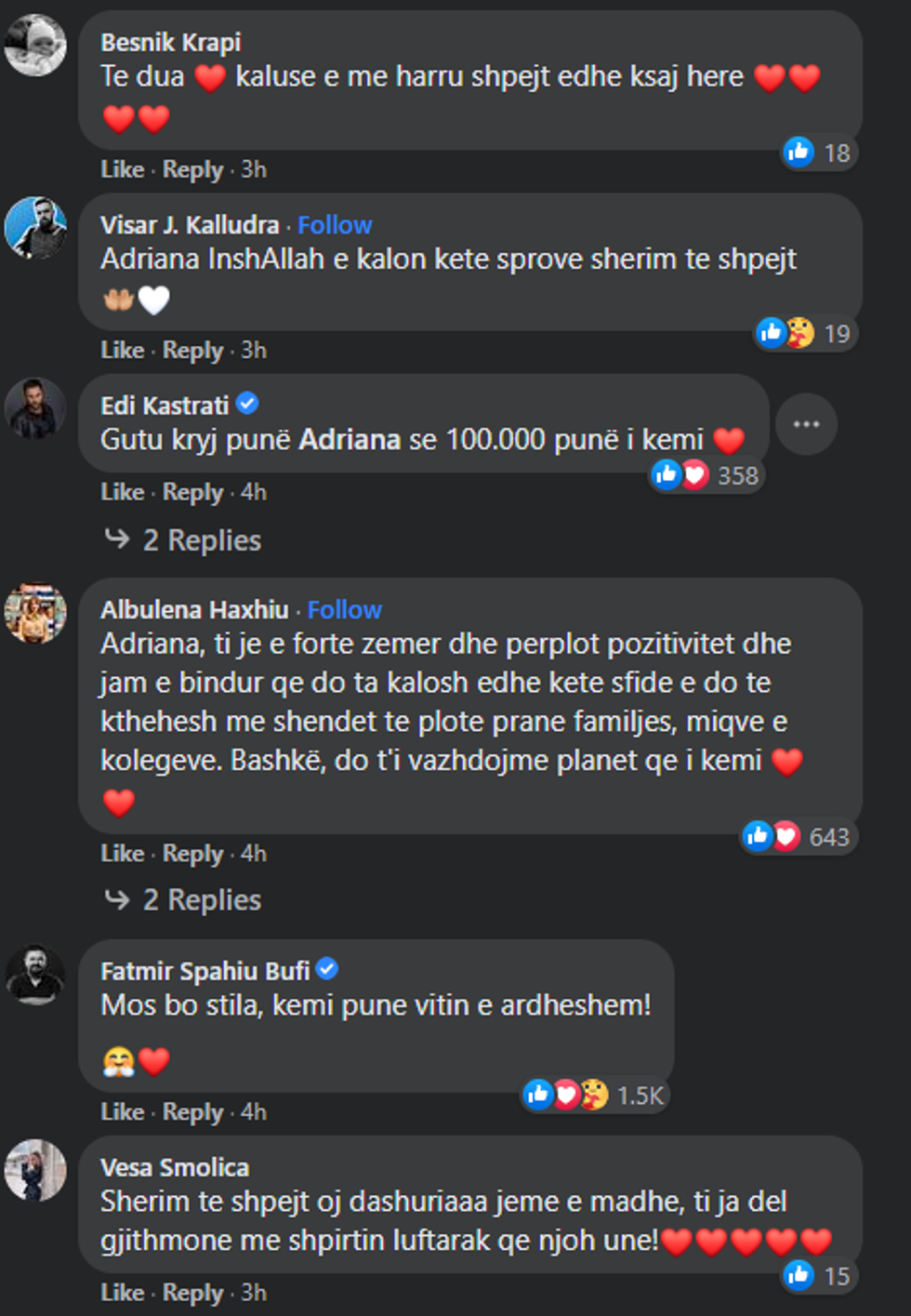The image size is (911, 1316).
Task: Open the three-dot menu on Edi Kastrati's comment
Action: click(806, 424)
